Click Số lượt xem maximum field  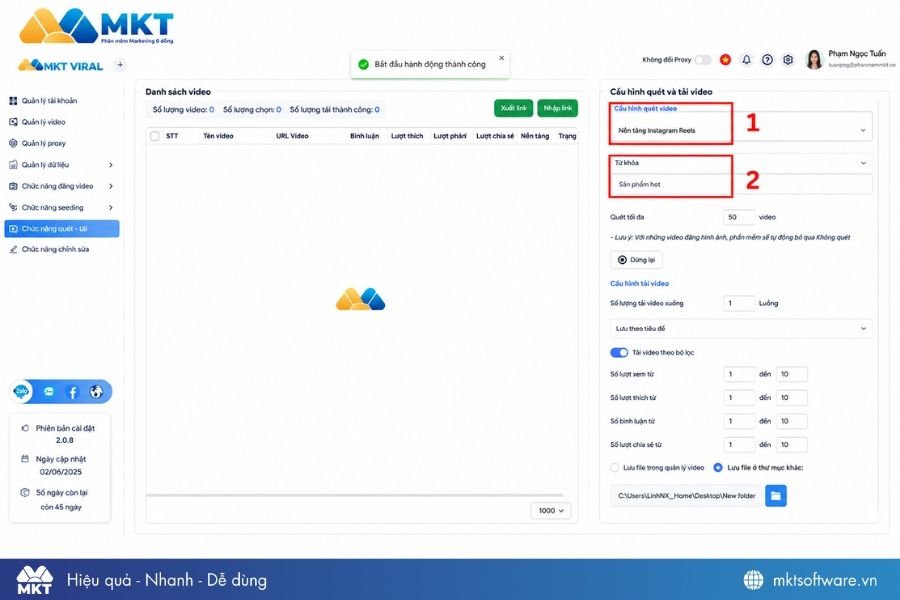792,374
